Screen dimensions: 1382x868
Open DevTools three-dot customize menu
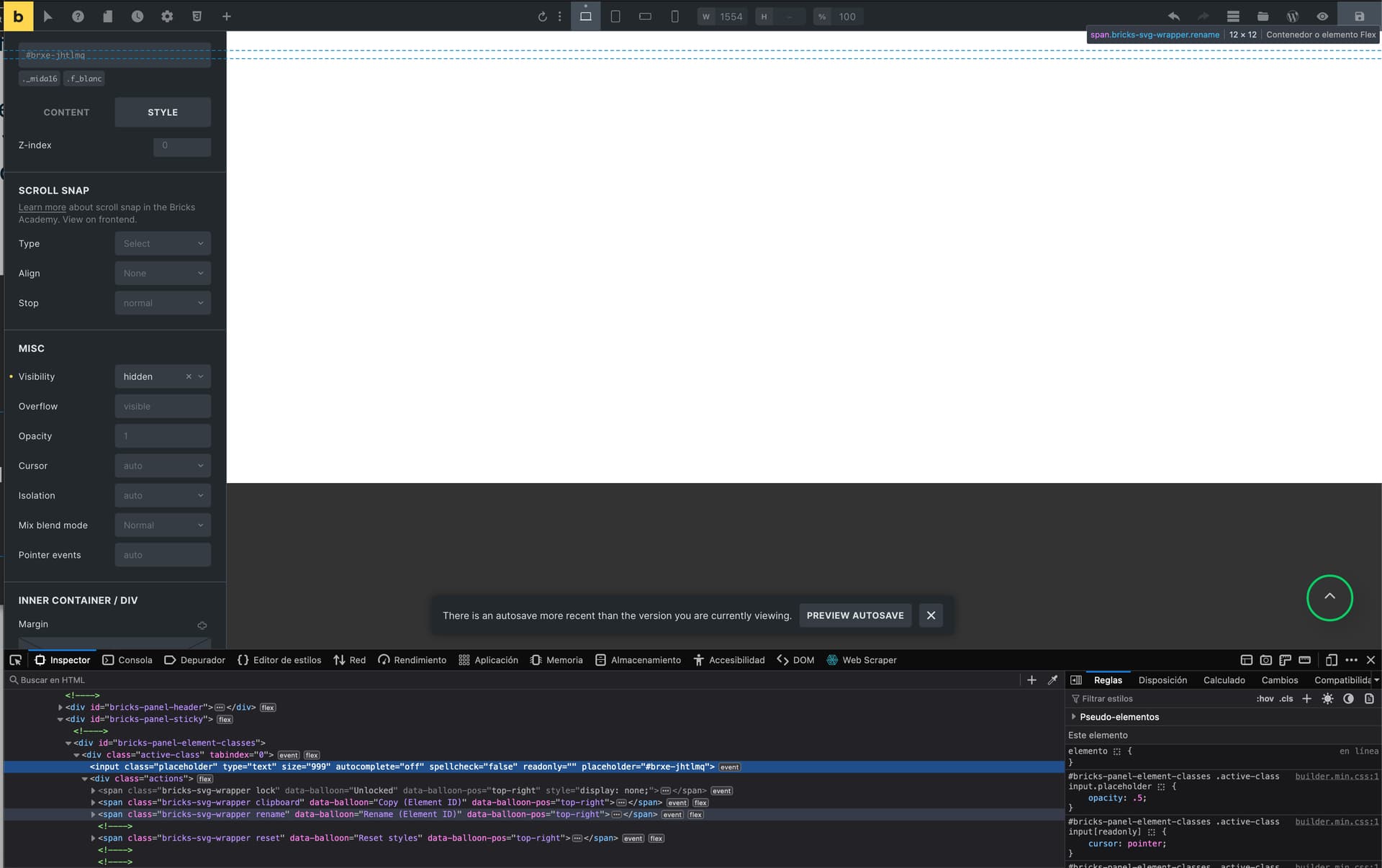point(1351,660)
